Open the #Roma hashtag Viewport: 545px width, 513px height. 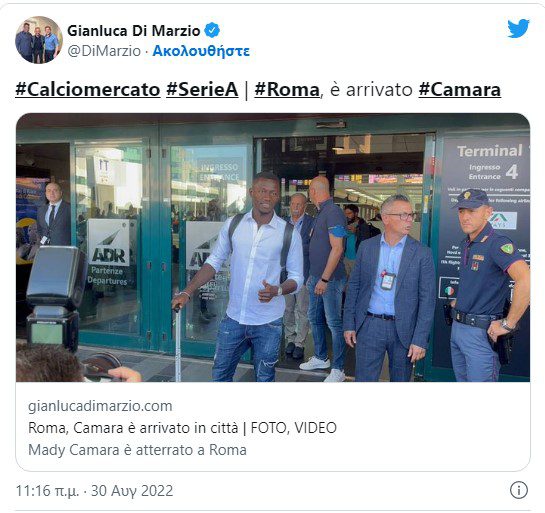287,90
